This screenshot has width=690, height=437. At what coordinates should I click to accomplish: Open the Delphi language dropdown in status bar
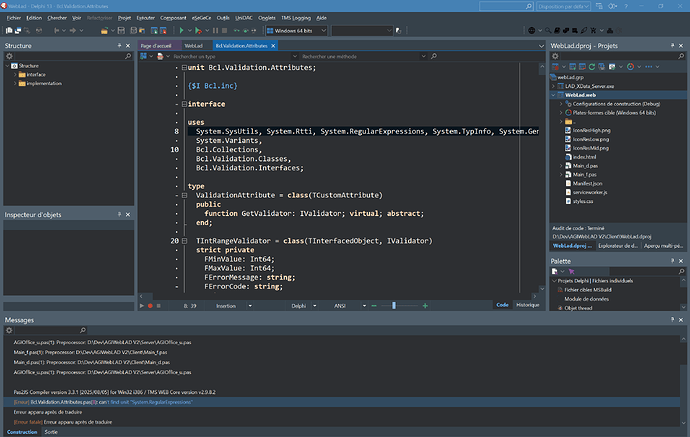click(x=315, y=306)
